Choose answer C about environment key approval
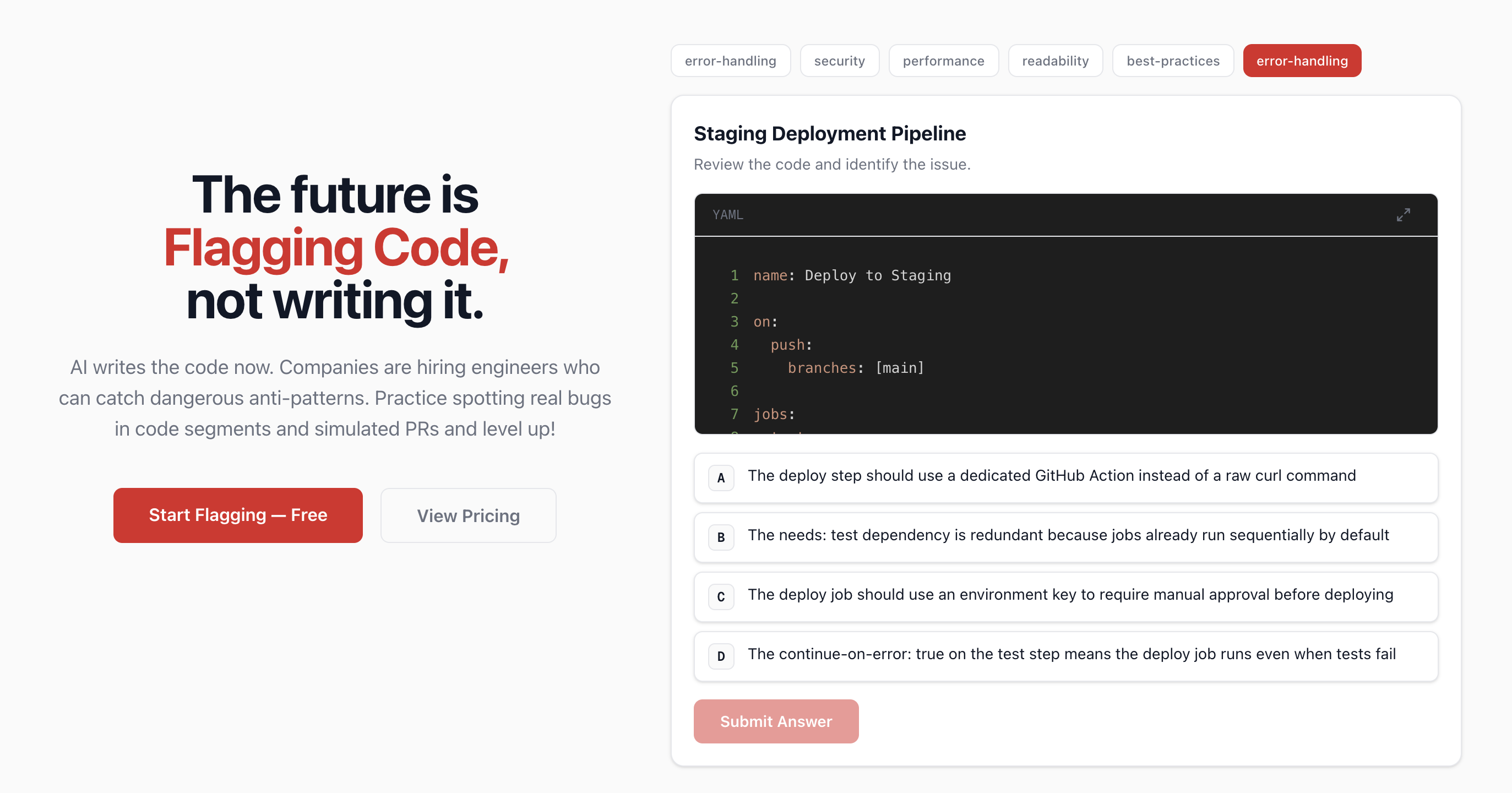Image resolution: width=1512 pixels, height=793 pixels. pyautogui.click(x=1065, y=596)
